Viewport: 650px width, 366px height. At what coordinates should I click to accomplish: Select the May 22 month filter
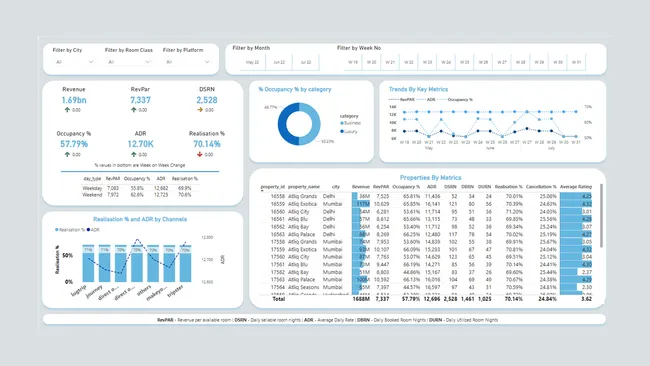[252, 62]
